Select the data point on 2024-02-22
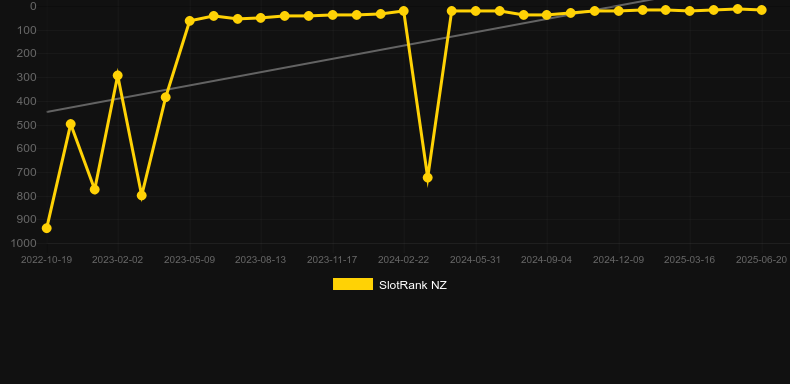Viewport: 790px width, 384px height. [404, 11]
